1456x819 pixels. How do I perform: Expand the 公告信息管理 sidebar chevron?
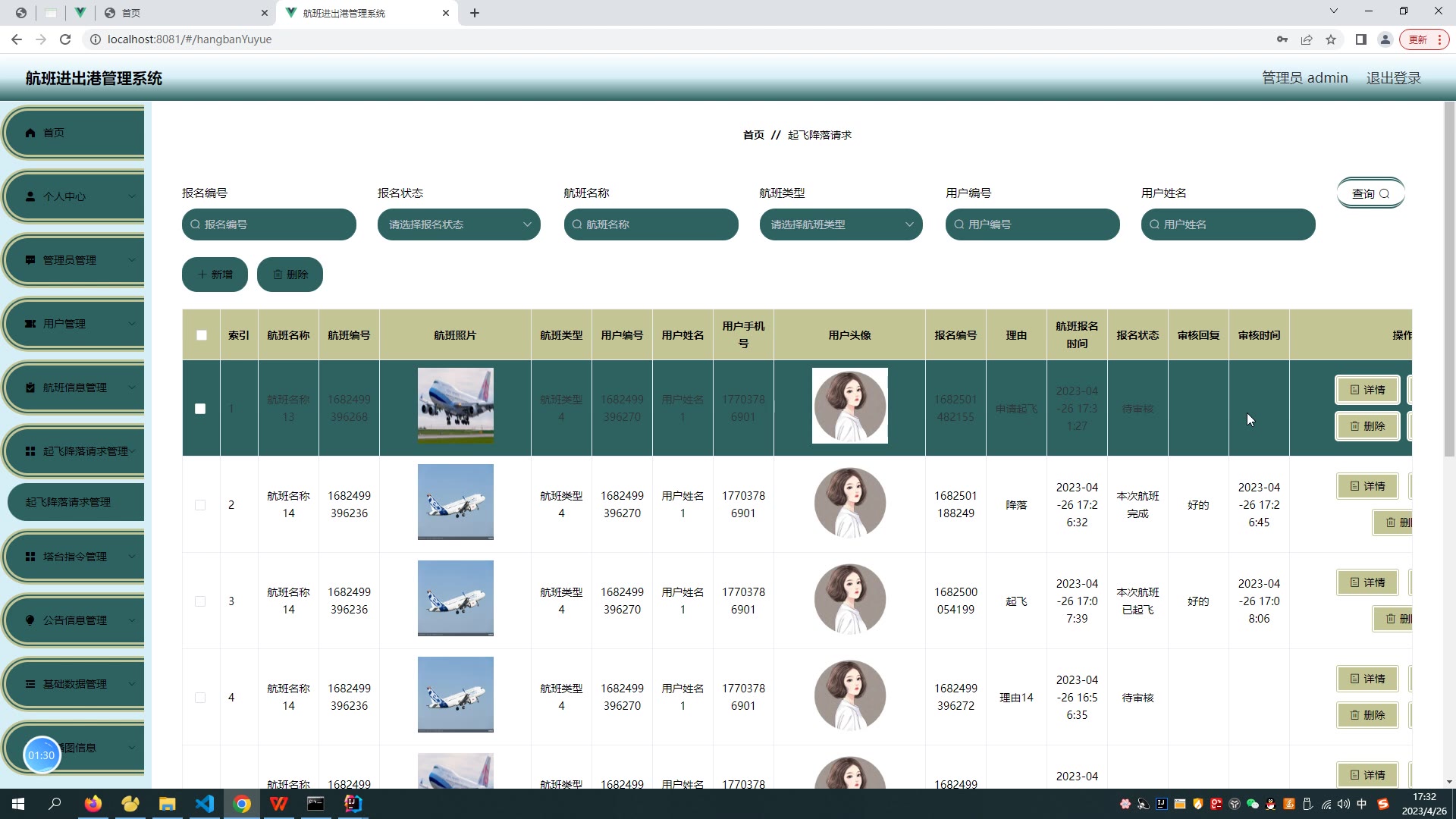coord(131,620)
